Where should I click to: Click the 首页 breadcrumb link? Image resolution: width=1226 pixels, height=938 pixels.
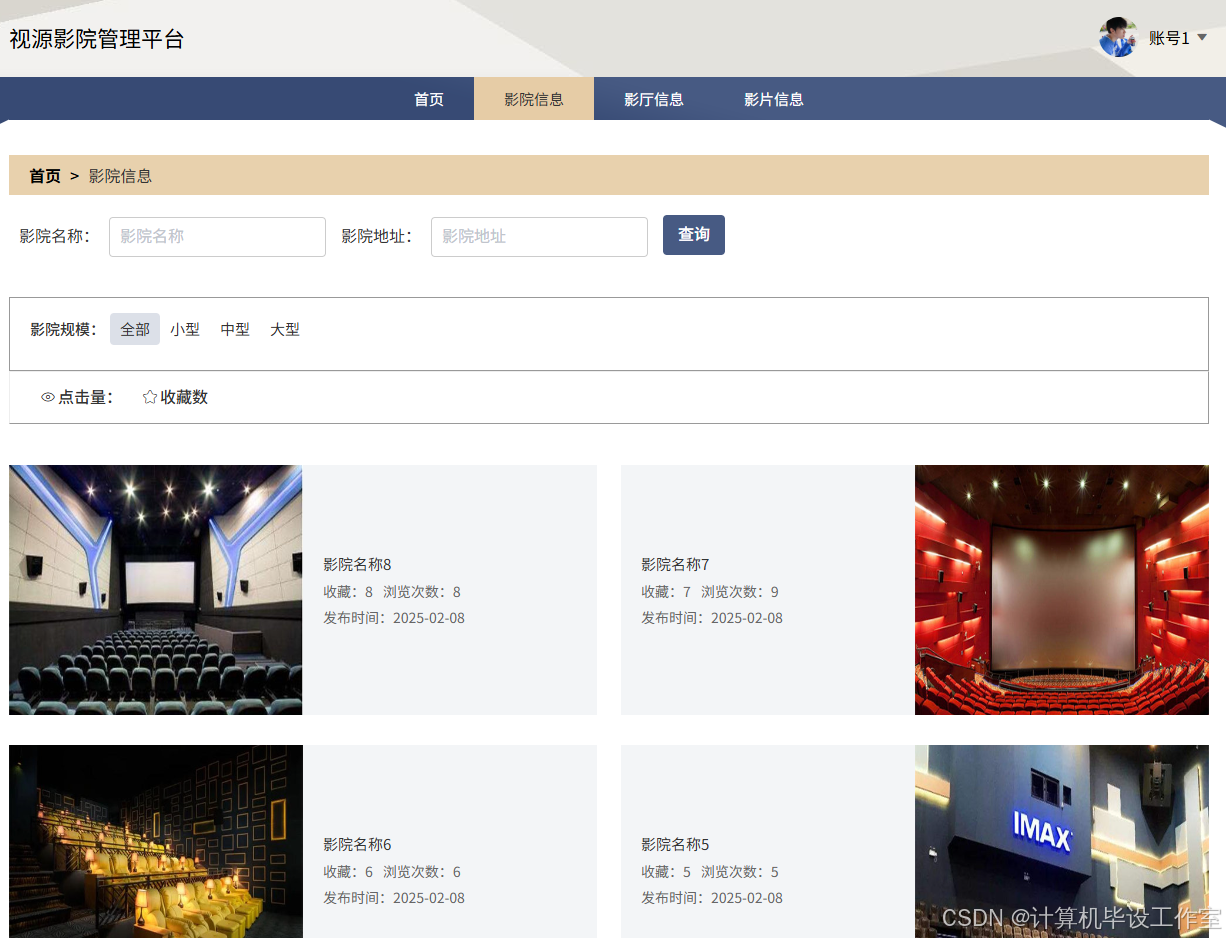[45, 176]
